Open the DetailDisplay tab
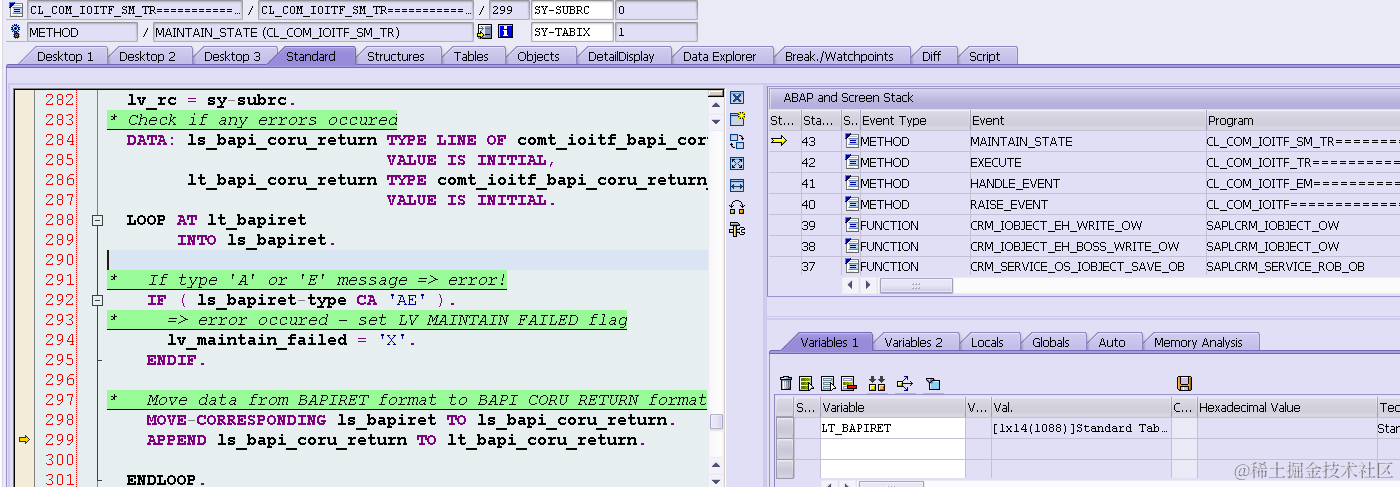 (x=621, y=56)
